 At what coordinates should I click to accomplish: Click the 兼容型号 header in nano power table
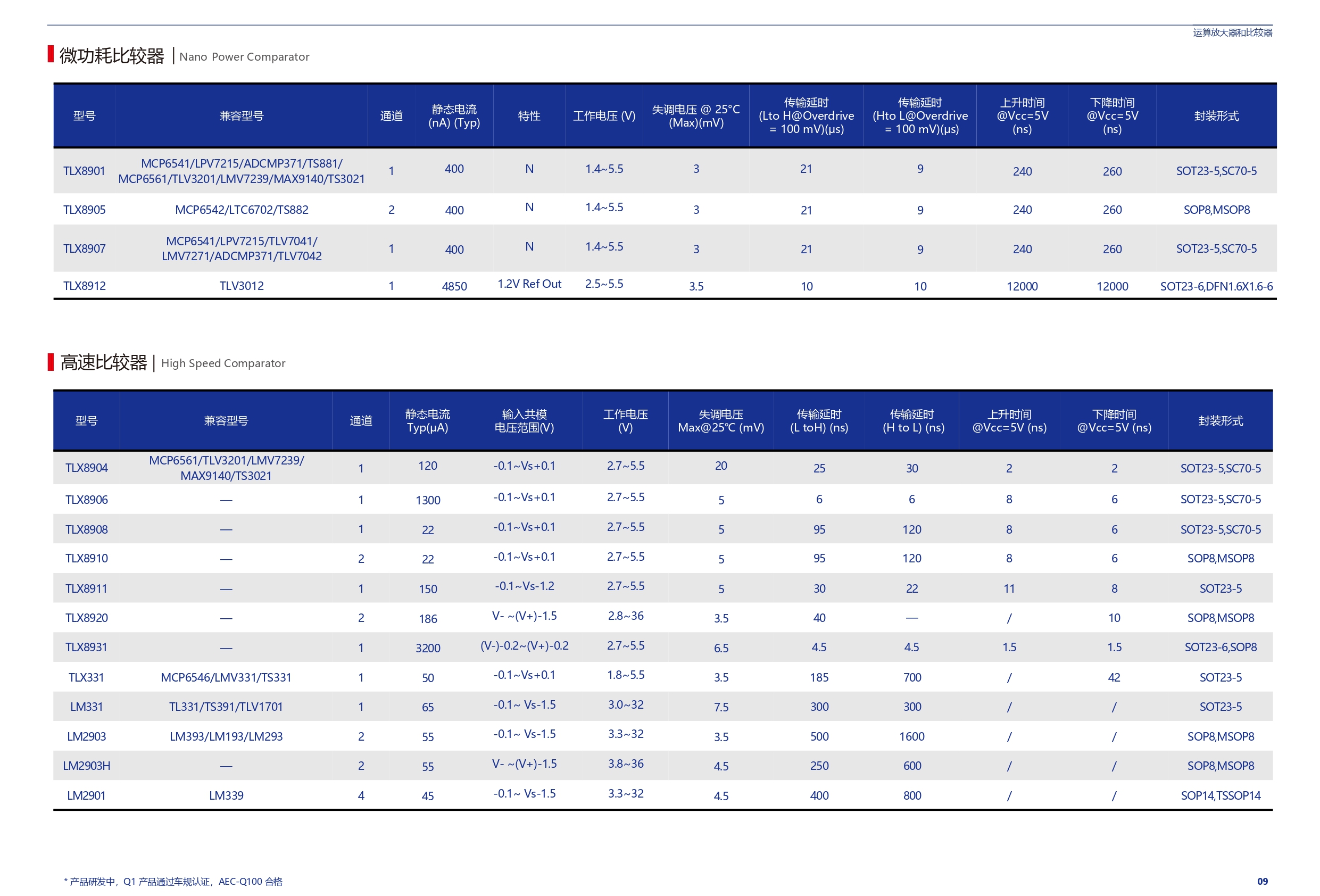click(x=242, y=116)
